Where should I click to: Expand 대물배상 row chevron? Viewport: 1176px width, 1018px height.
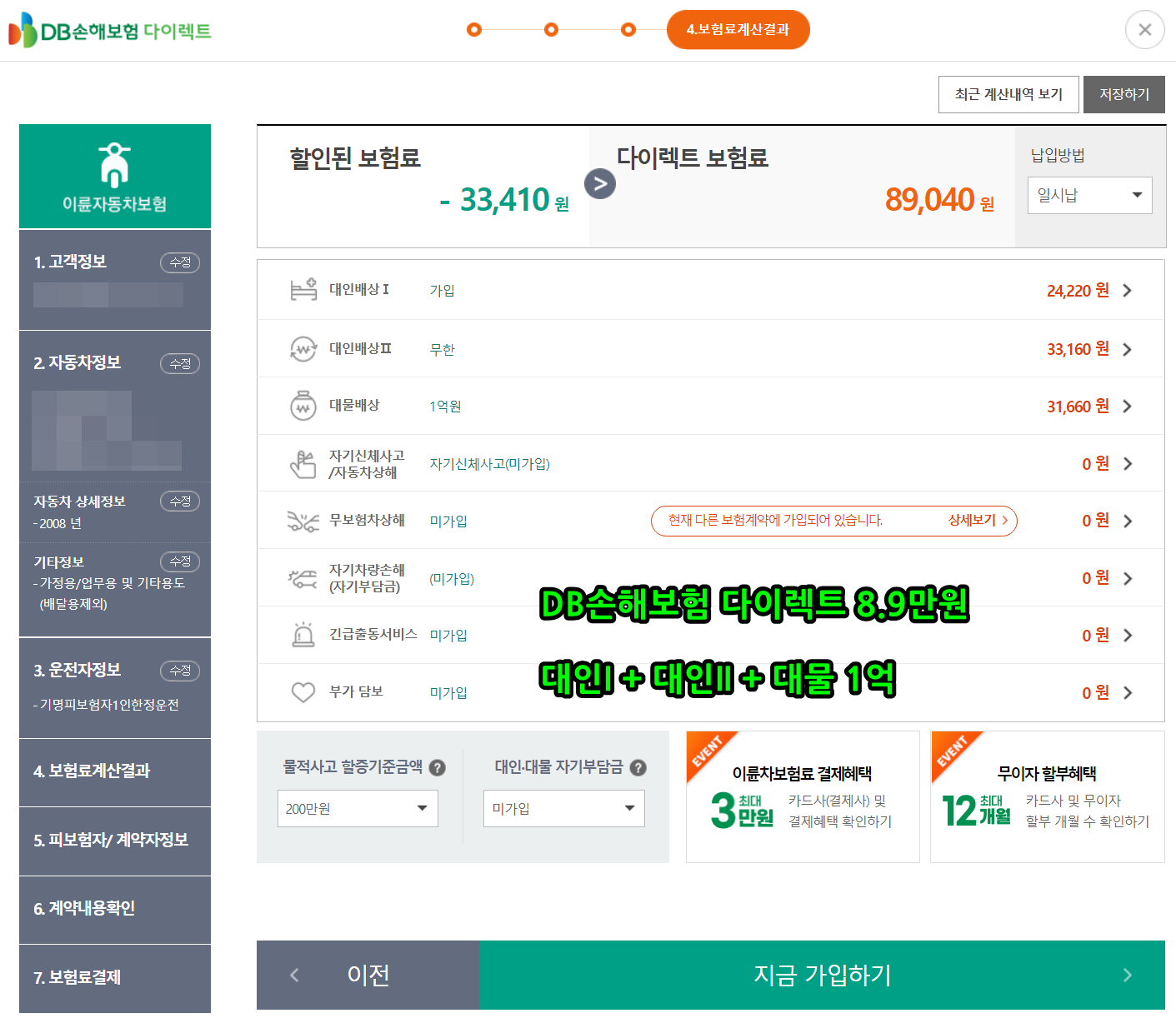[x=1128, y=407]
